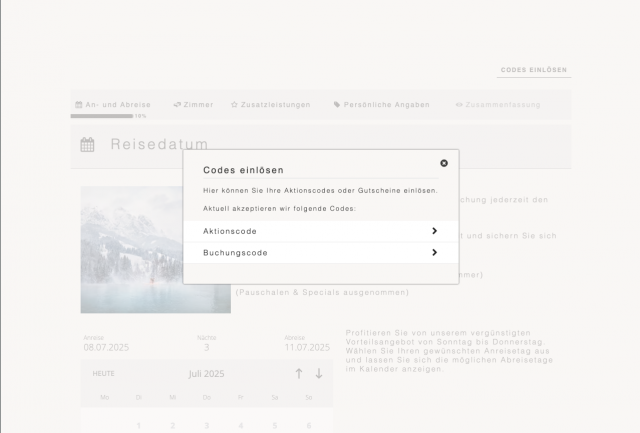The image size is (640, 433).
Task: Select the Persönliche Angaben step tab
Action: (x=382, y=105)
